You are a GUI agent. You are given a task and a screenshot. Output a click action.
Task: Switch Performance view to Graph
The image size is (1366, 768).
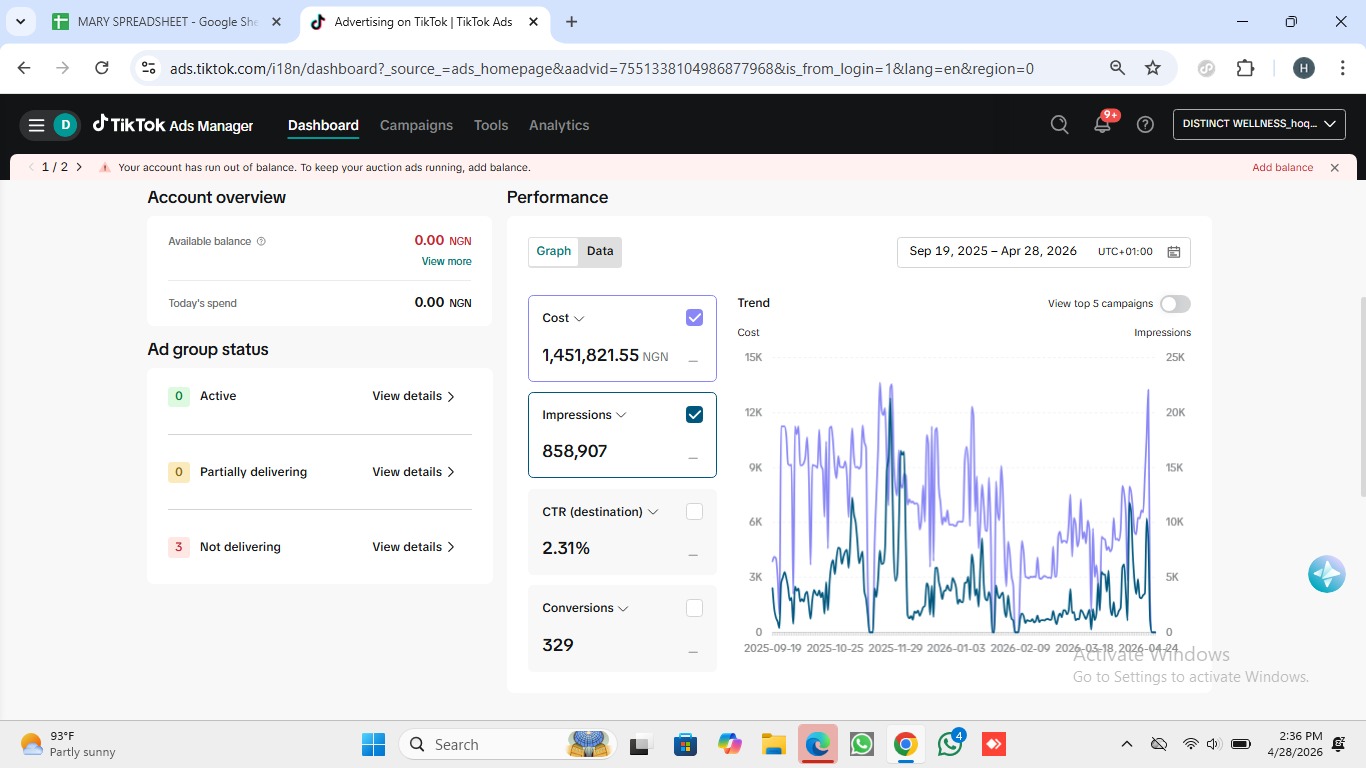[x=554, y=251]
